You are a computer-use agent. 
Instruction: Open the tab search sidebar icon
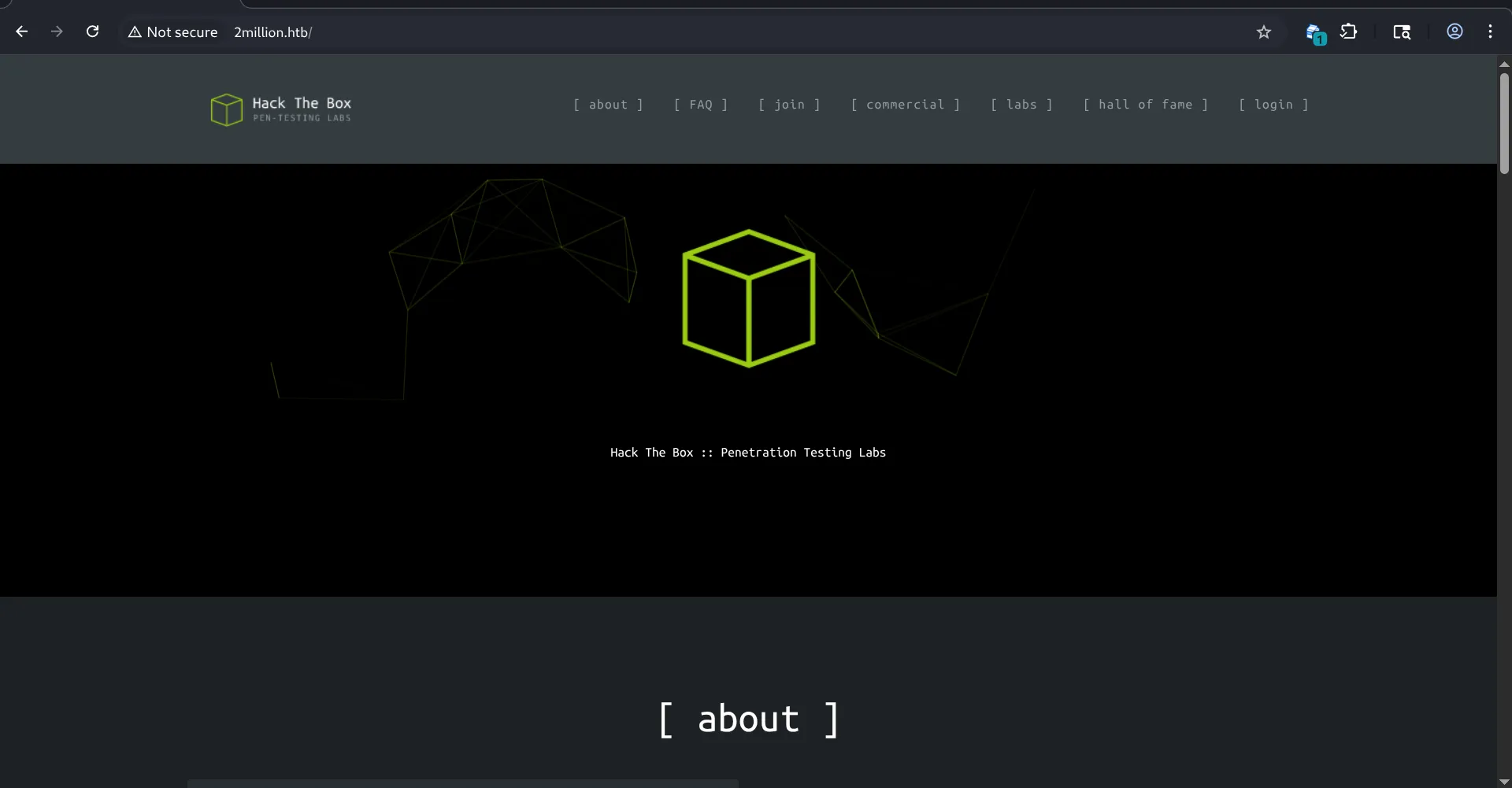click(1402, 32)
